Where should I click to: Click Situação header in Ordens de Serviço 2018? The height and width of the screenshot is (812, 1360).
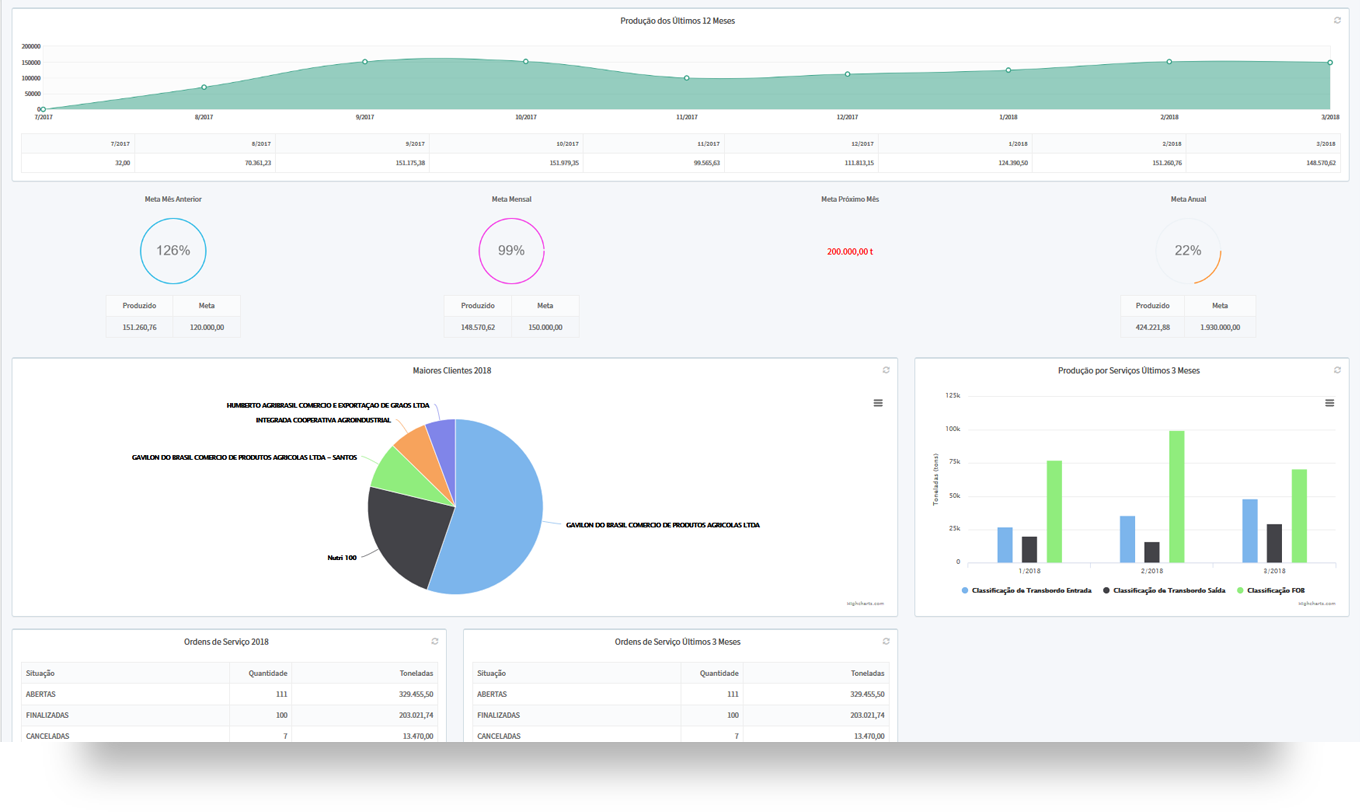coord(42,674)
